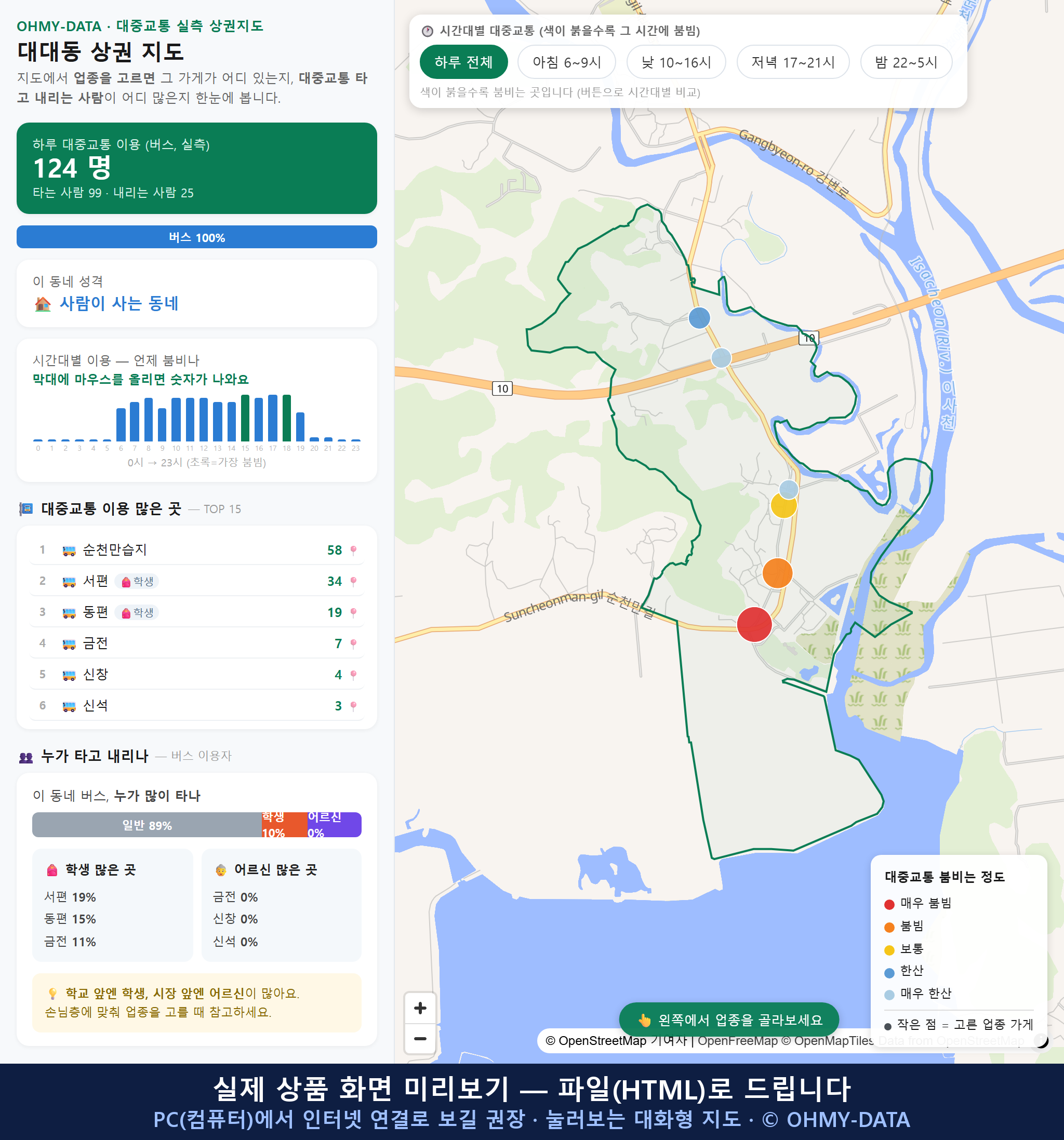This screenshot has width=1064, height=1140.
Task: Click the red very-busy stop marker on map
Action: (754, 624)
